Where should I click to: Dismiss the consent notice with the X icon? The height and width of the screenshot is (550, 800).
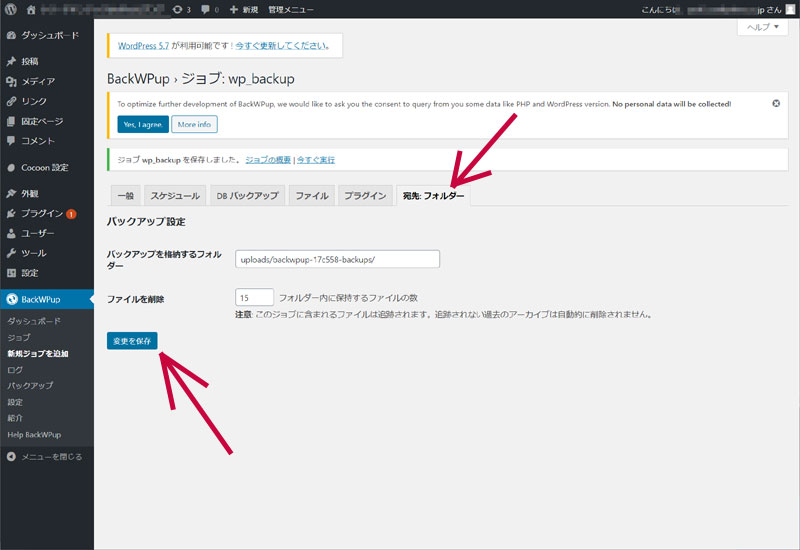776,104
